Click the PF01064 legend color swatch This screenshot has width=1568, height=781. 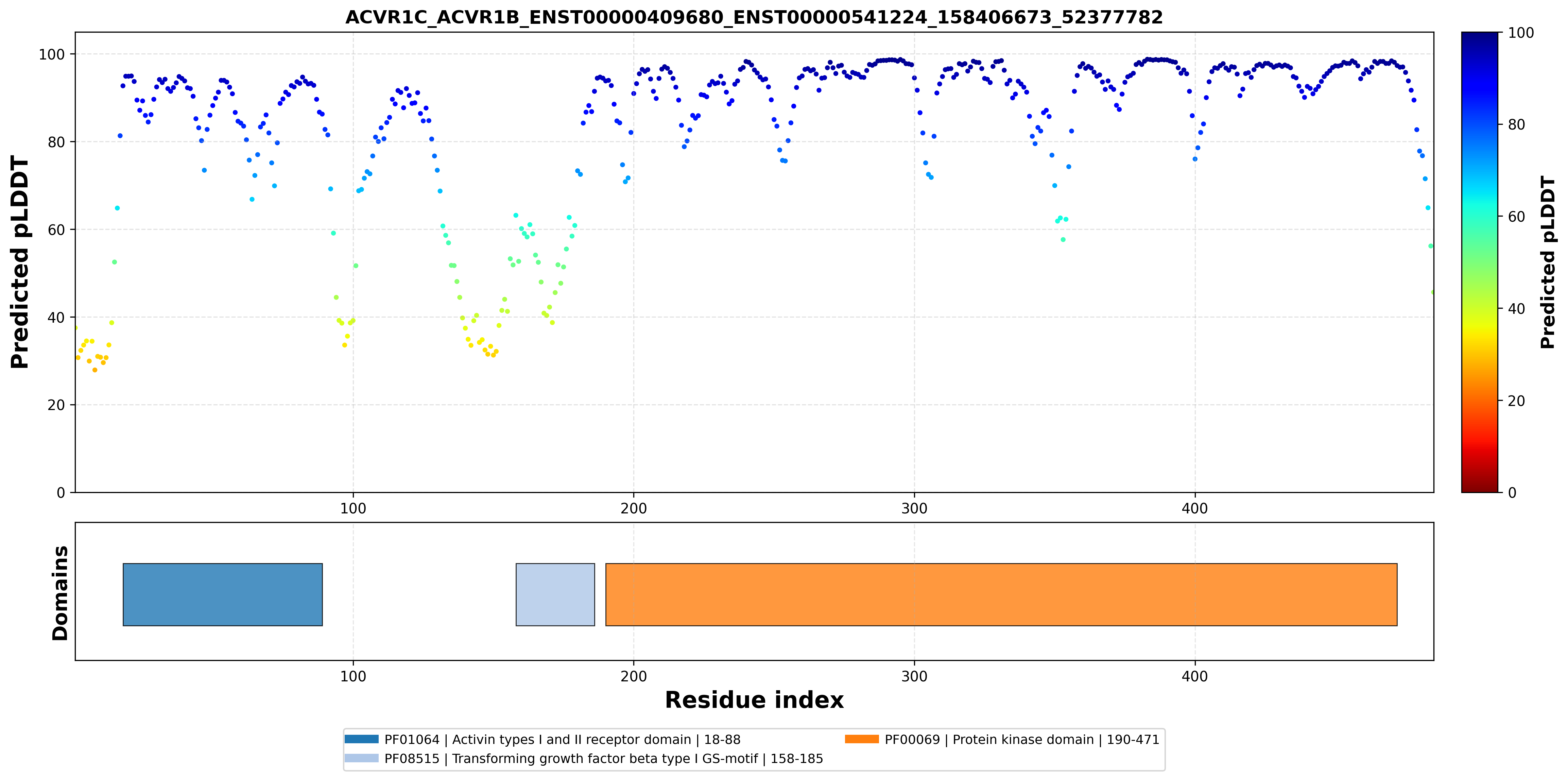[x=362, y=739]
